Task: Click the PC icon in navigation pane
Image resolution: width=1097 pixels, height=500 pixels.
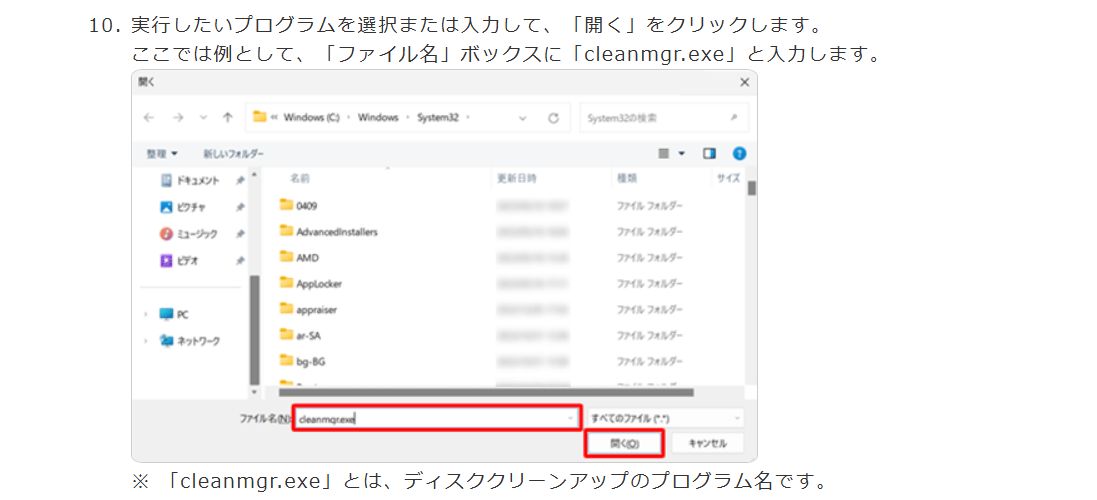Action: point(166,315)
